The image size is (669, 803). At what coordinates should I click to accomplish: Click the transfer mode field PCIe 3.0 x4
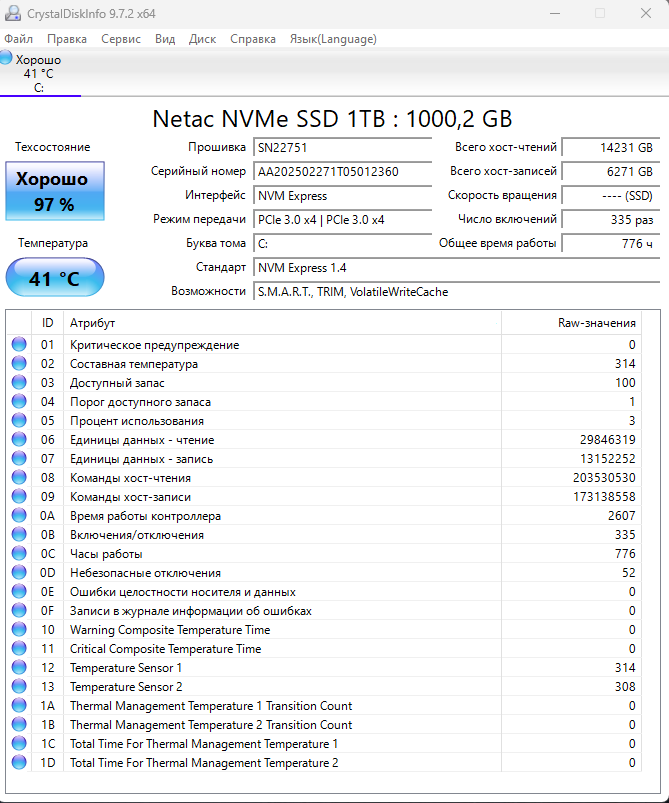click(343, 220)
